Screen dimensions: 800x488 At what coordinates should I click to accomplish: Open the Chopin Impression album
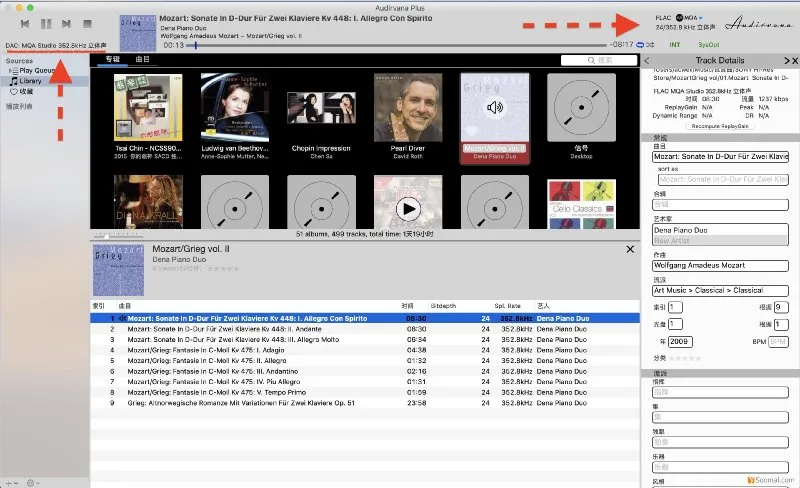[x=321, y=108]
